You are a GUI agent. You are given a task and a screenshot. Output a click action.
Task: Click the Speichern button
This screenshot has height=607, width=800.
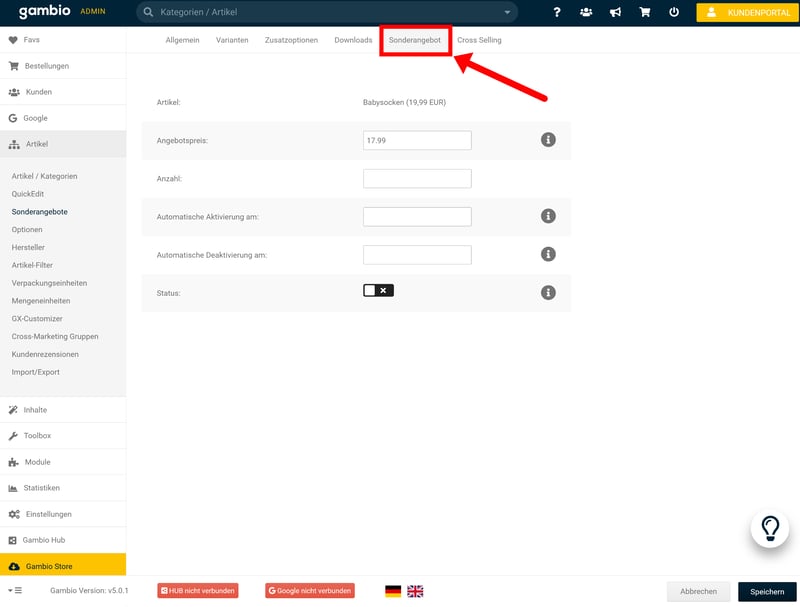click(x=767, y=591)
